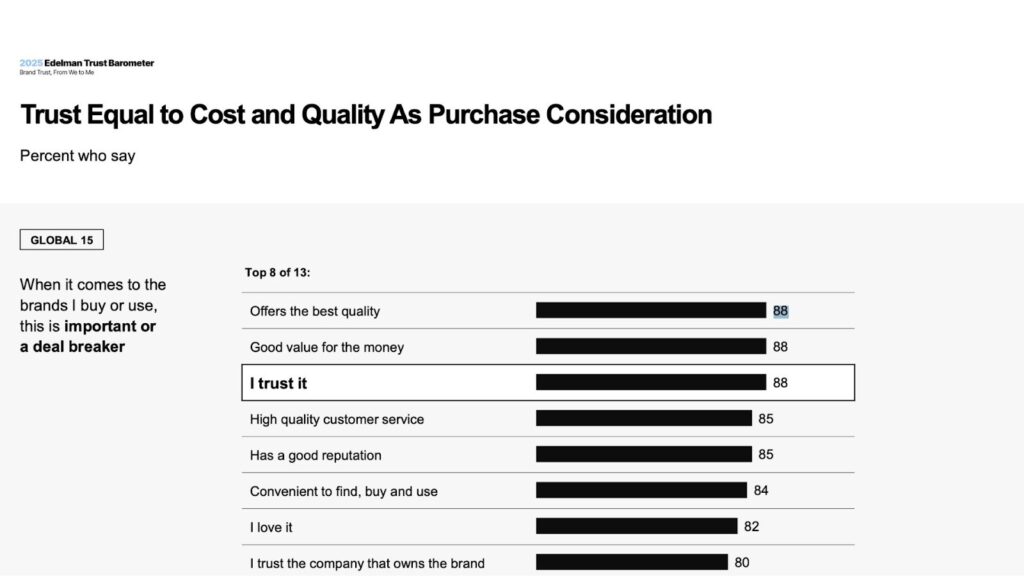Select the "Offers the best quality" row label

point(315,311)
